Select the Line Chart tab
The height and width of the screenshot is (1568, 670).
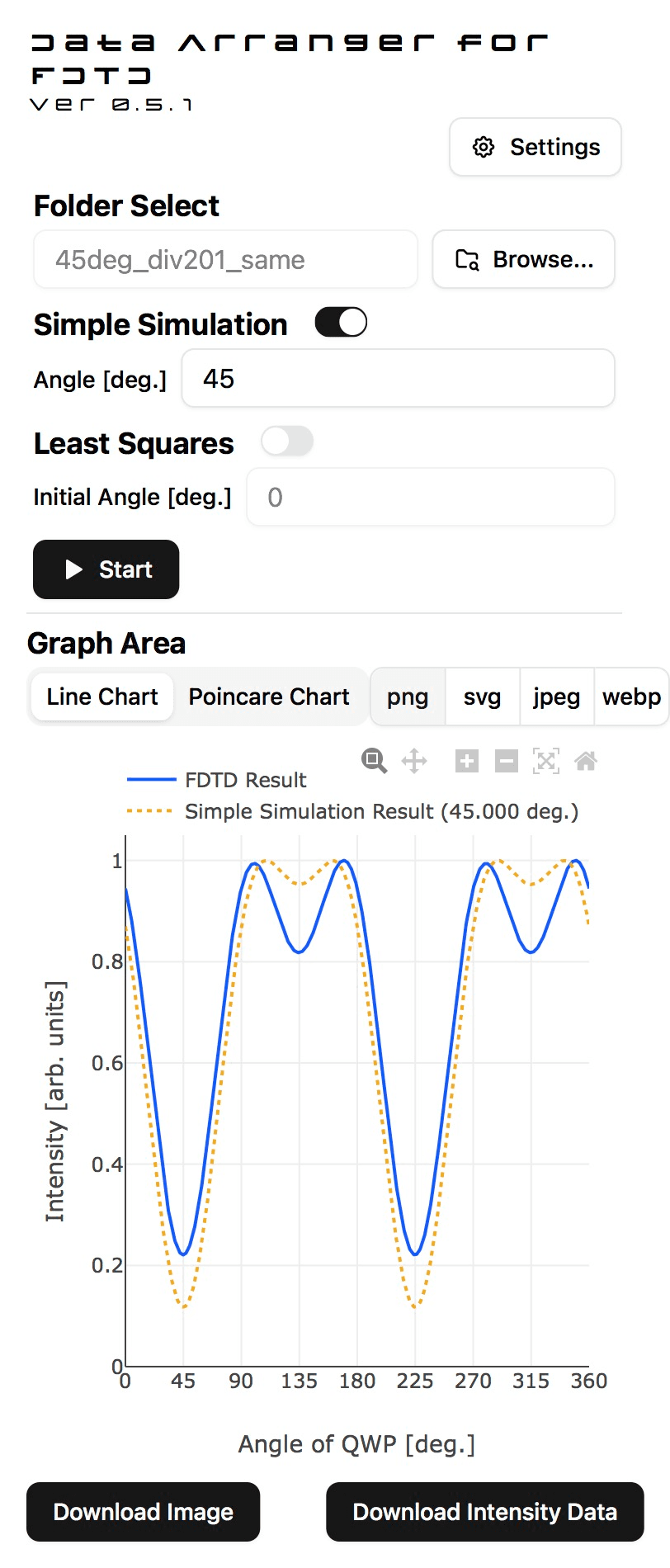[x=102, y=697]
